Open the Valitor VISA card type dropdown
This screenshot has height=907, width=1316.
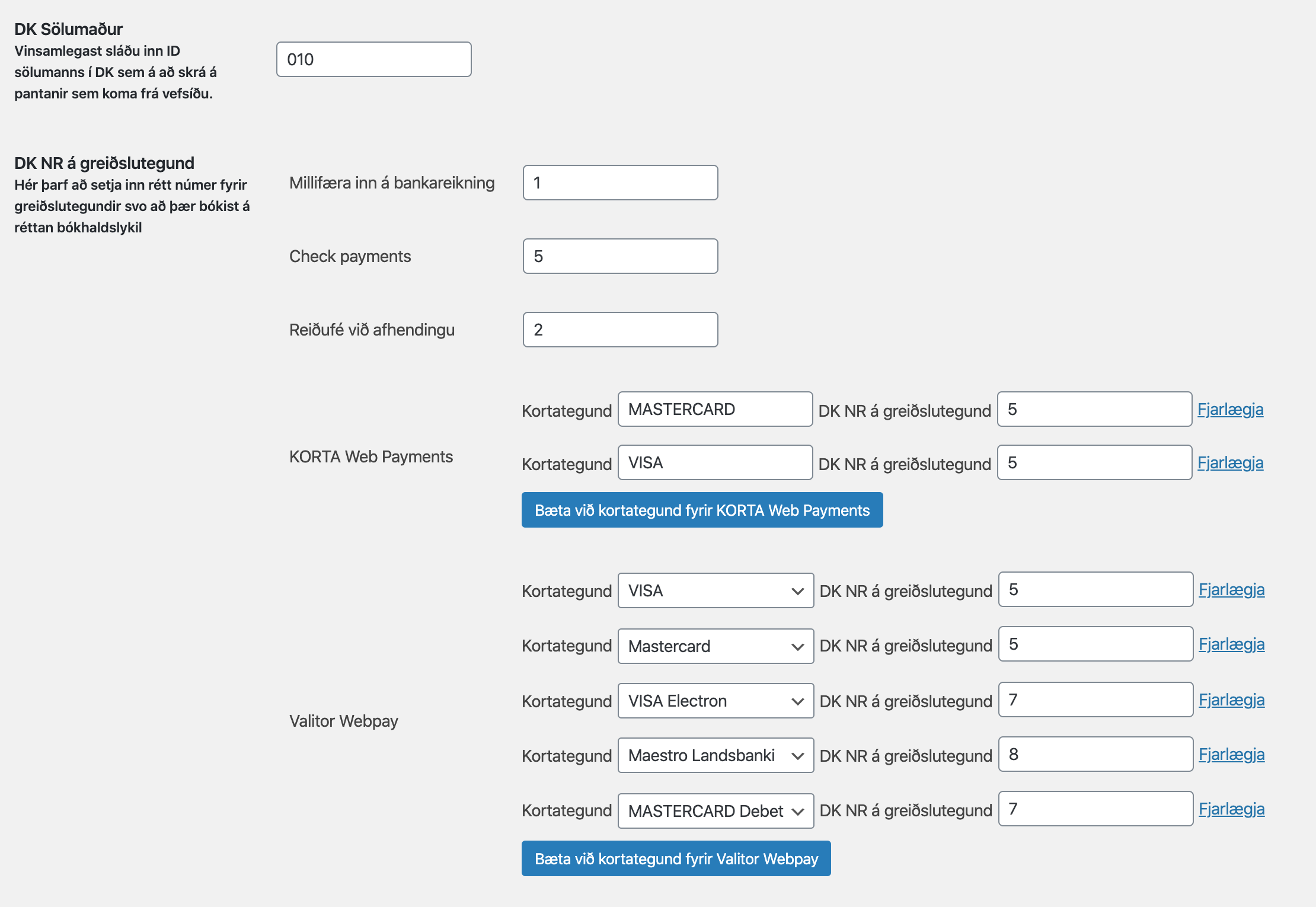pyautogui.click(x=716, y=590)
